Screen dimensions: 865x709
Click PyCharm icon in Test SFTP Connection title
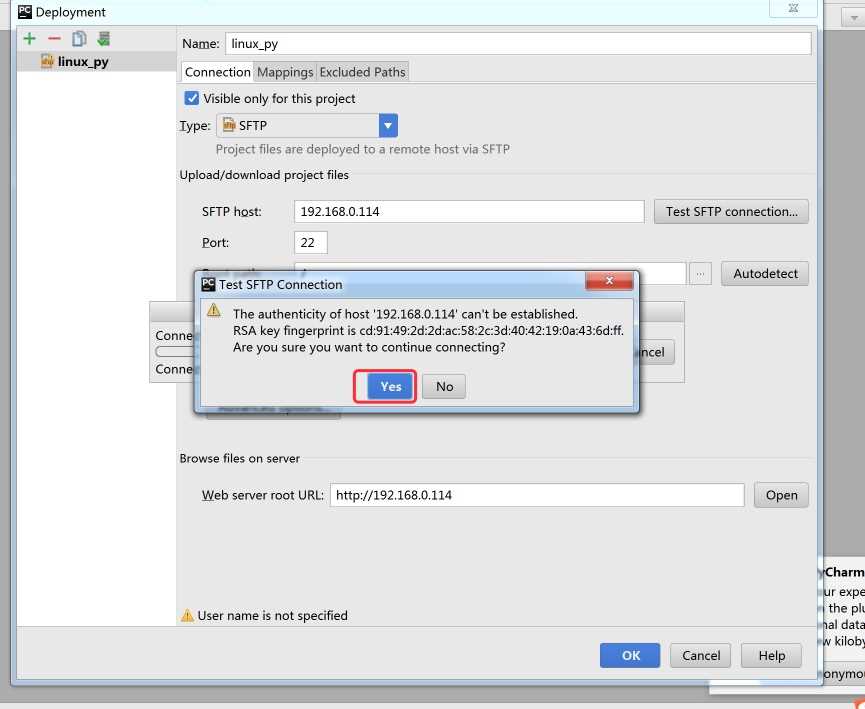click(x=209, y=285)
